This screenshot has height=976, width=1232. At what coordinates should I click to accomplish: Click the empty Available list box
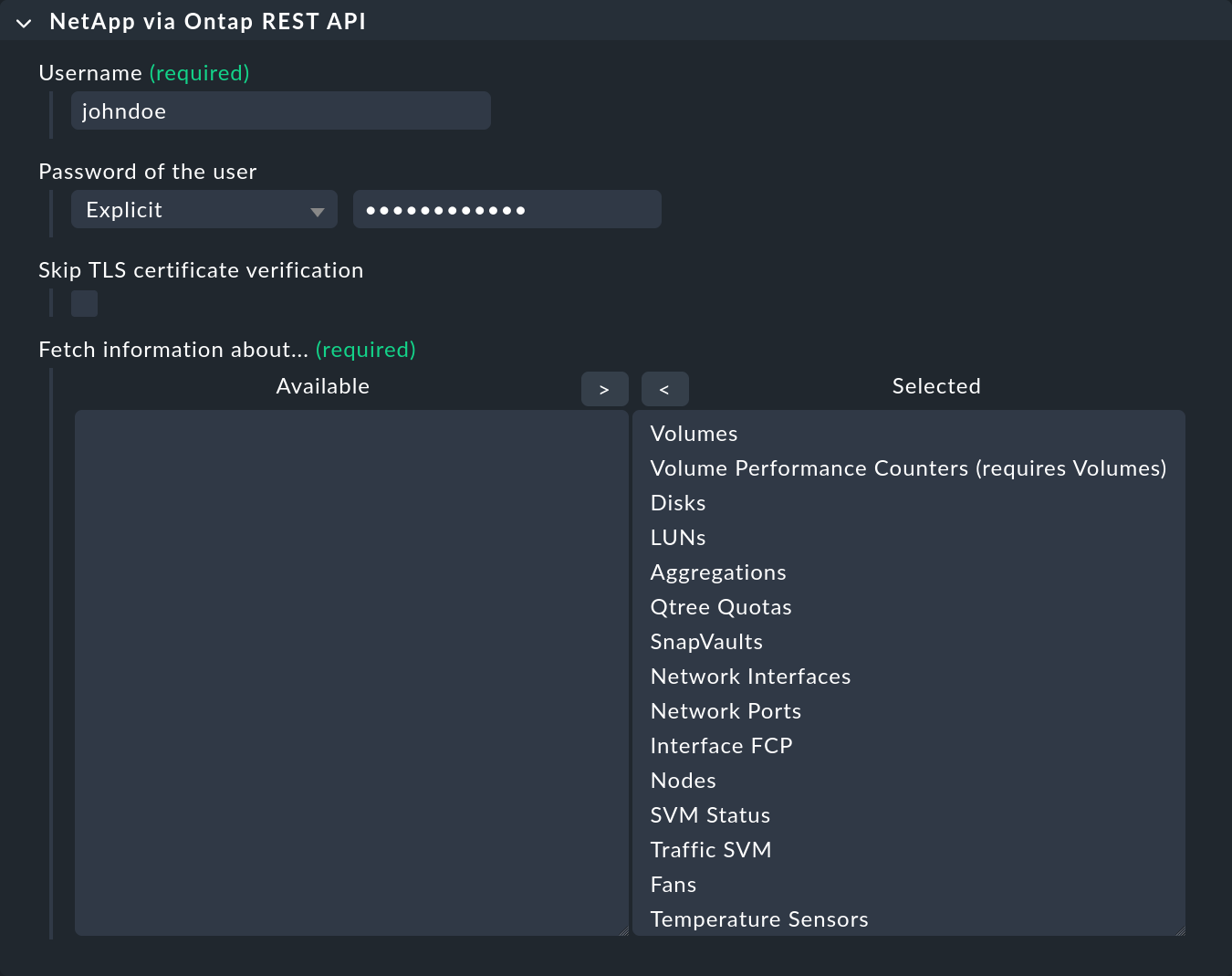[351, 672]
